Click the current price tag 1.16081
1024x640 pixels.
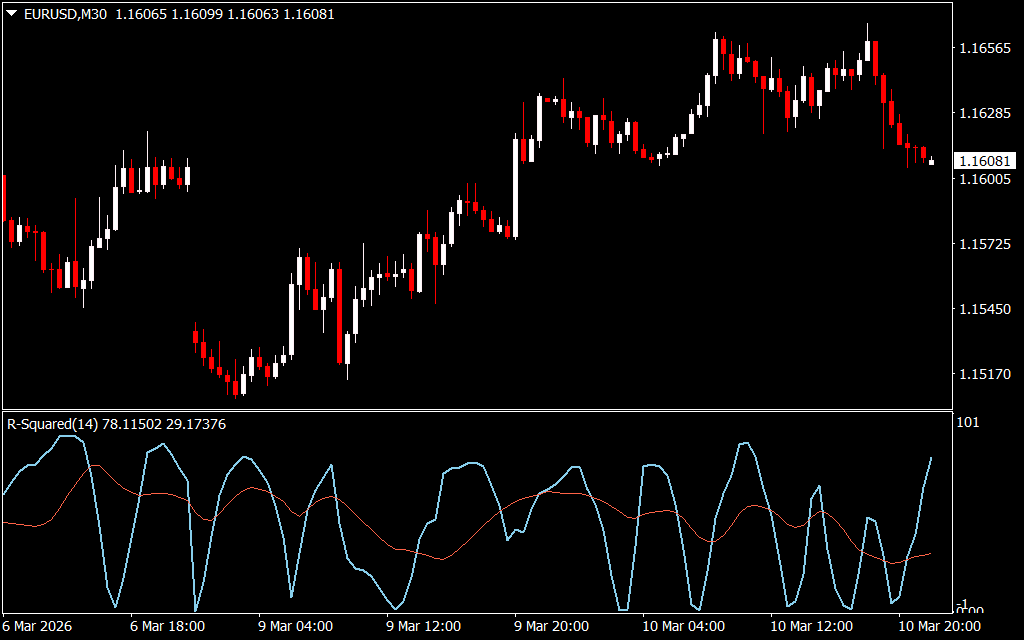tap(985, 161)
